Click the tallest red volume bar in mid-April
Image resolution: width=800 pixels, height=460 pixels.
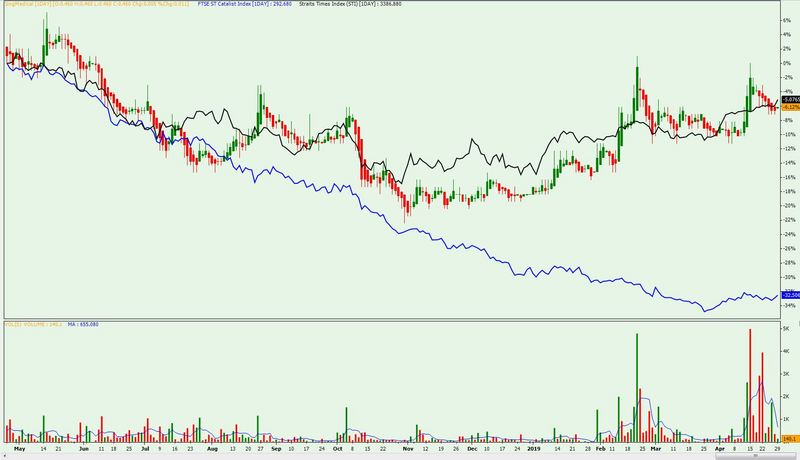(x=750, y=386)
